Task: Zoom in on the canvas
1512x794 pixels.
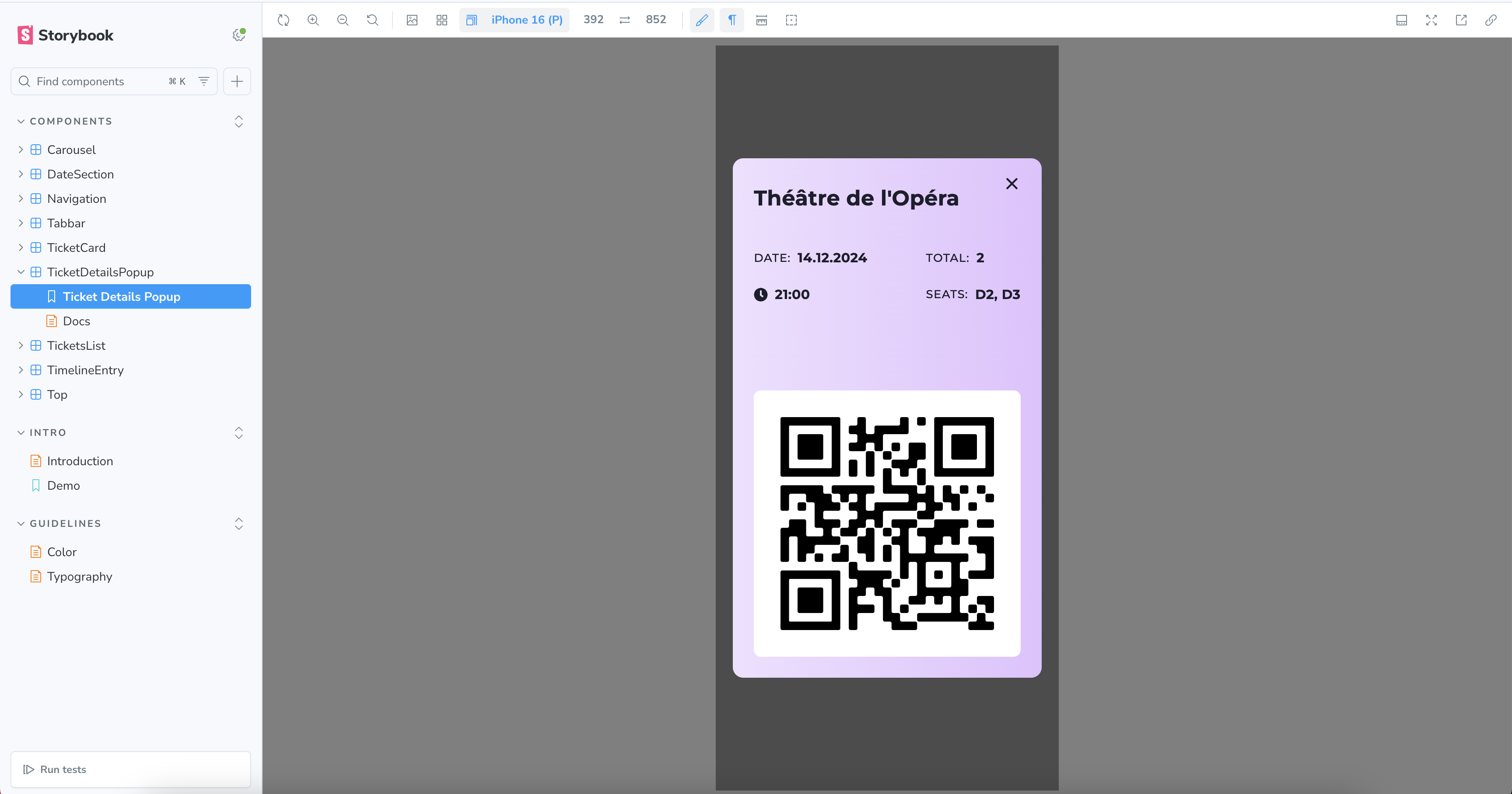Action: pyautogui.click(x=313, y=20)
